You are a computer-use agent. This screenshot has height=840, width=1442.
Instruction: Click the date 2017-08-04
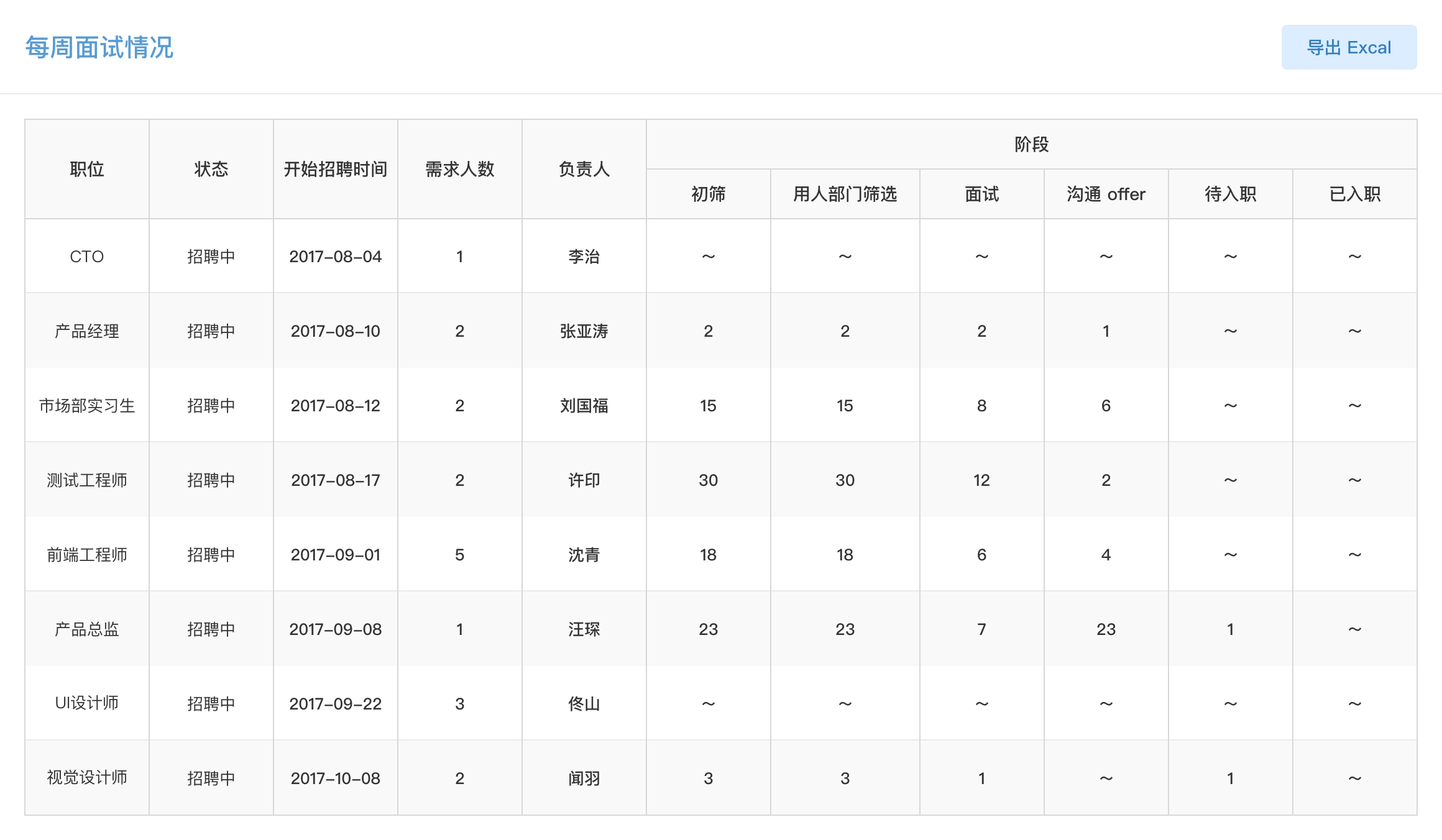click(336, 256)
